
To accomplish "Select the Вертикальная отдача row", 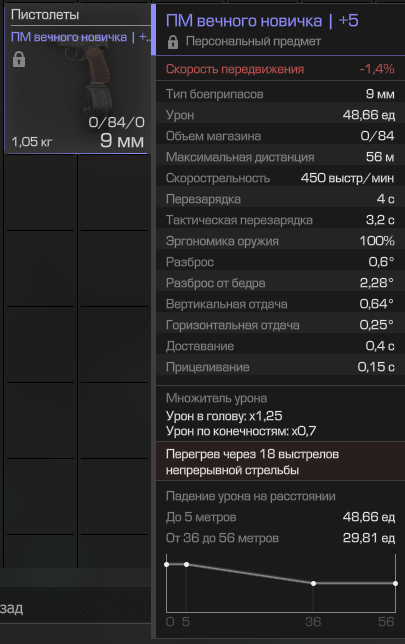I will 280,304.
